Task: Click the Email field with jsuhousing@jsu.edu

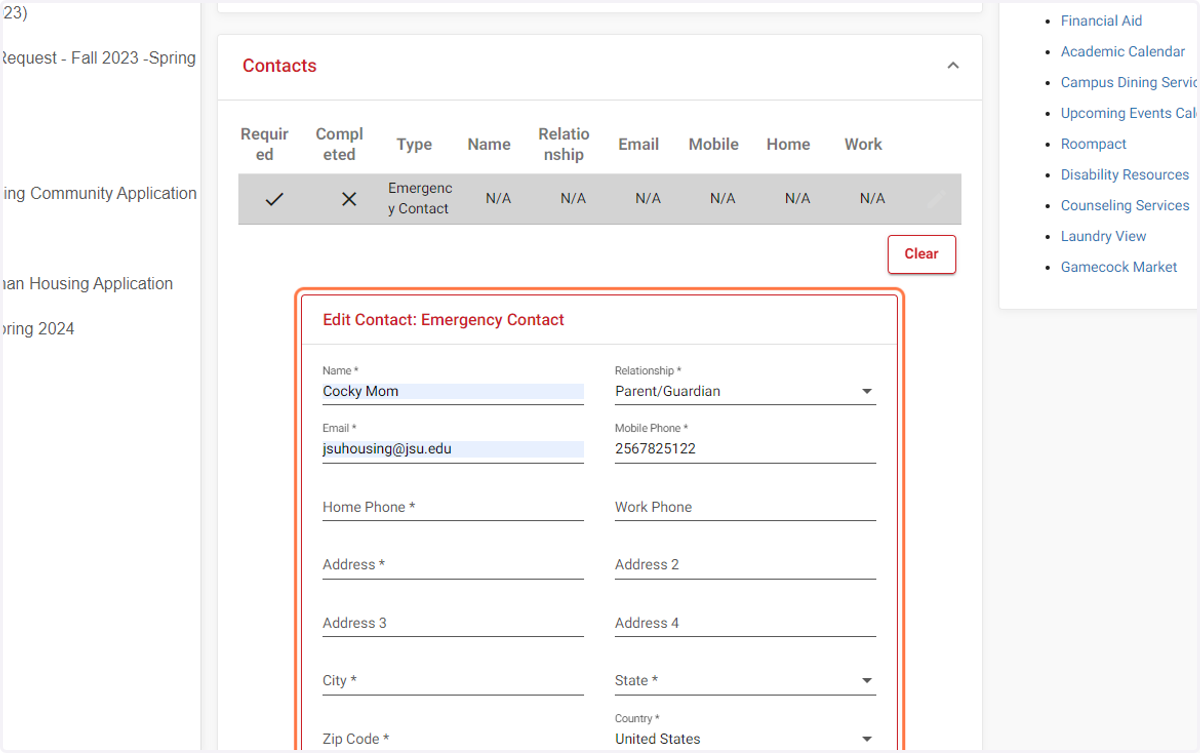Action: click(x=453, y=450)
